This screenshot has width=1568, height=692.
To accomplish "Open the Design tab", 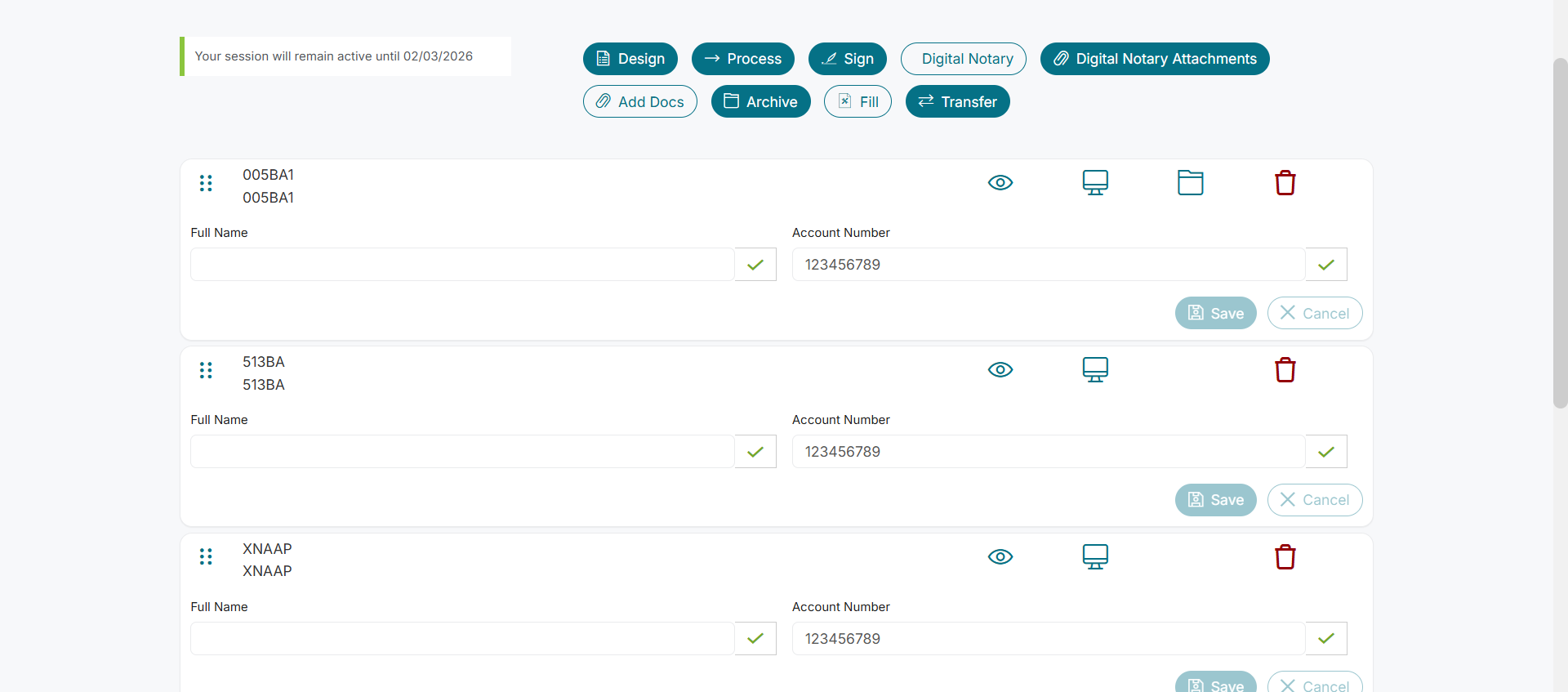I will coord(630,59).
